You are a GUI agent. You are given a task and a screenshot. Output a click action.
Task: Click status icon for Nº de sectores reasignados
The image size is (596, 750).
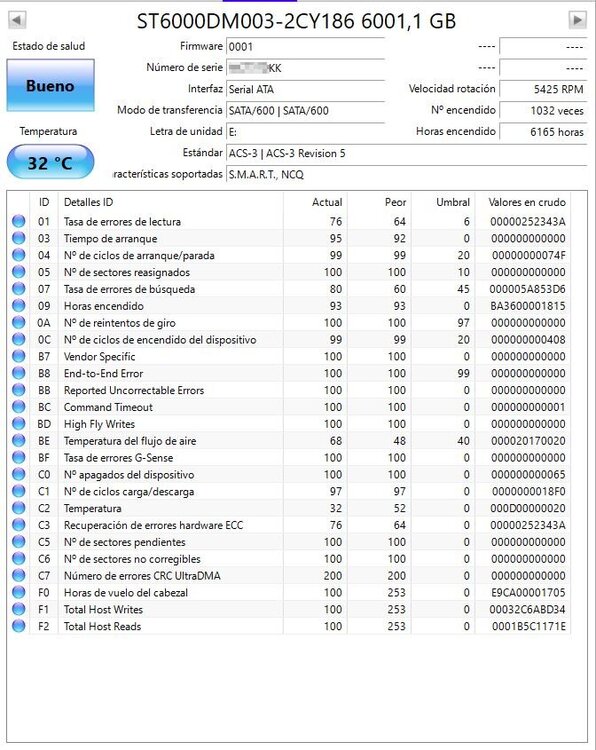point(19,272)
